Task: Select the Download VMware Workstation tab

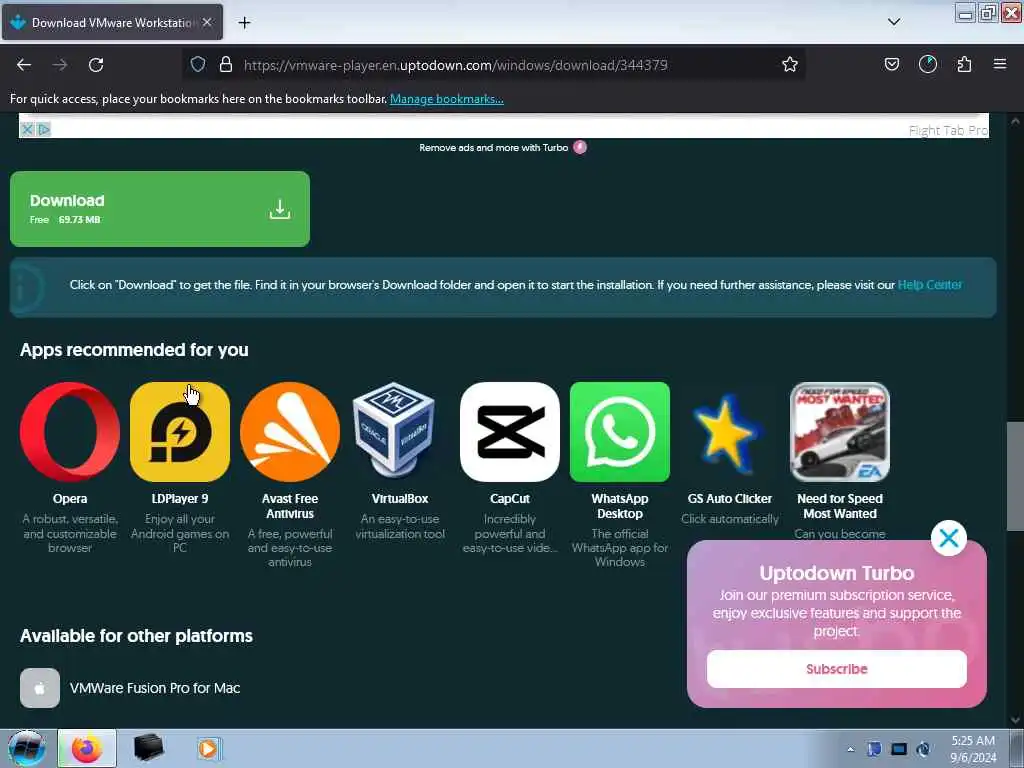Action: coord(112,22)
